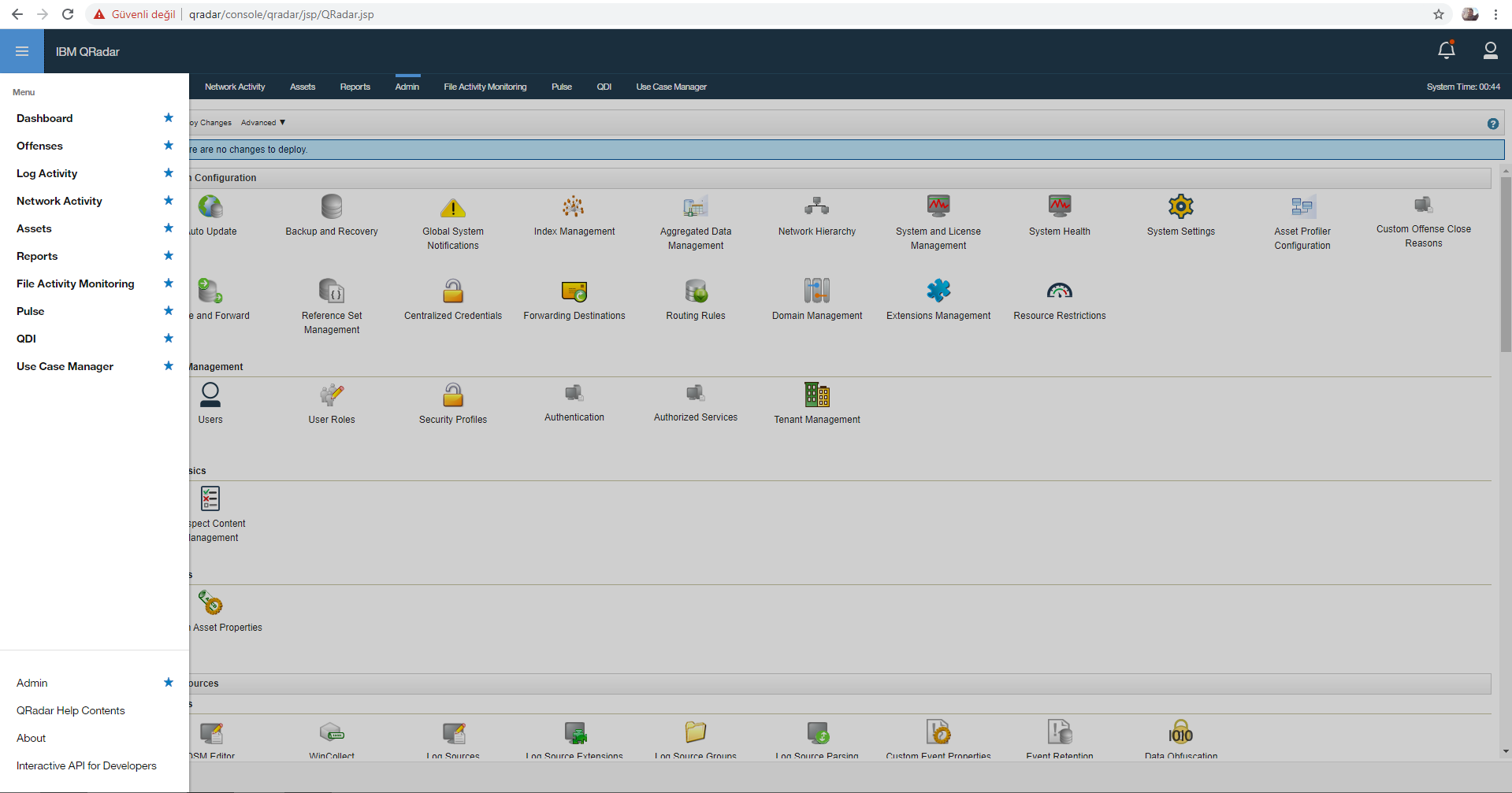Open Interactive API for Developers link
Screen dimensions: 1512x793
[x=87, y=765]
